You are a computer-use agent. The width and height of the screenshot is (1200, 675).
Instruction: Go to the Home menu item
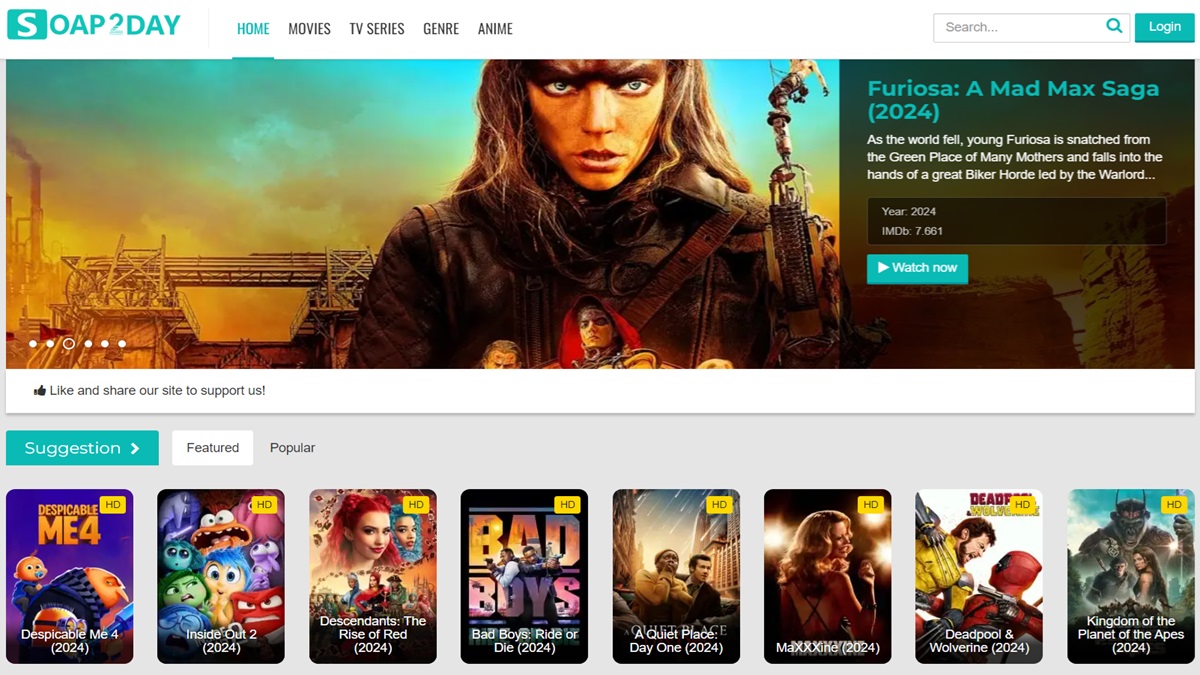tap(253, 29)
